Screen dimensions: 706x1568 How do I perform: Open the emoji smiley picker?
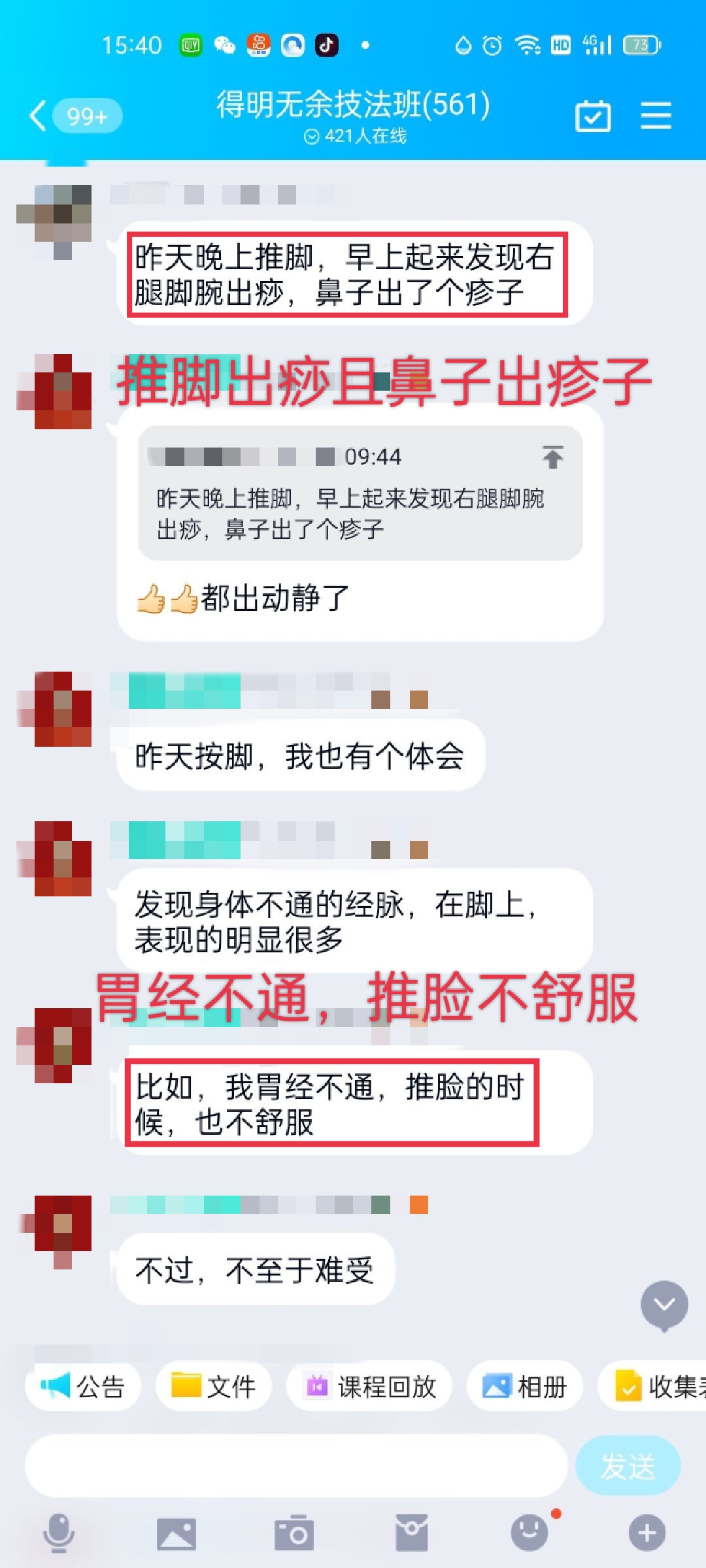[x=529, y=1533]
